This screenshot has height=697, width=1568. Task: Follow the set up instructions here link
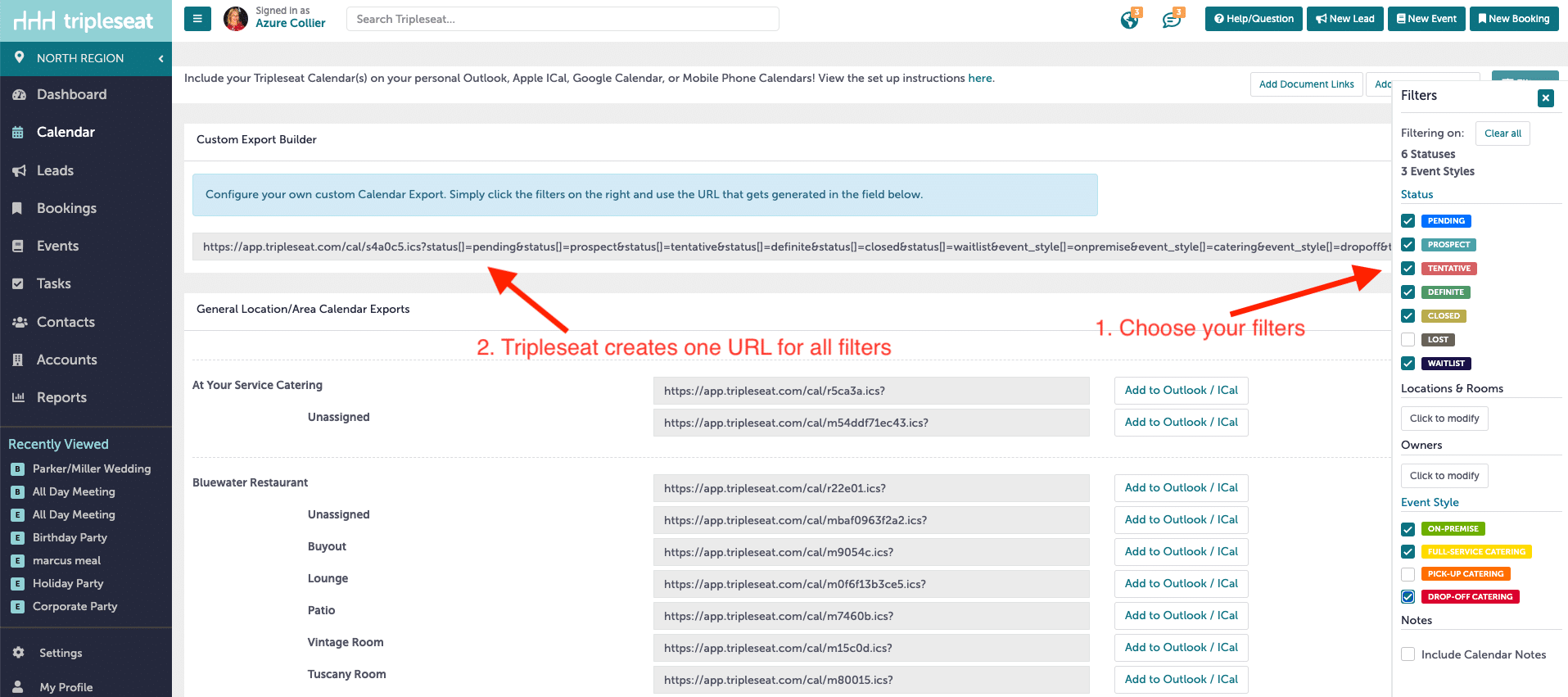click(x=980, y=79)
